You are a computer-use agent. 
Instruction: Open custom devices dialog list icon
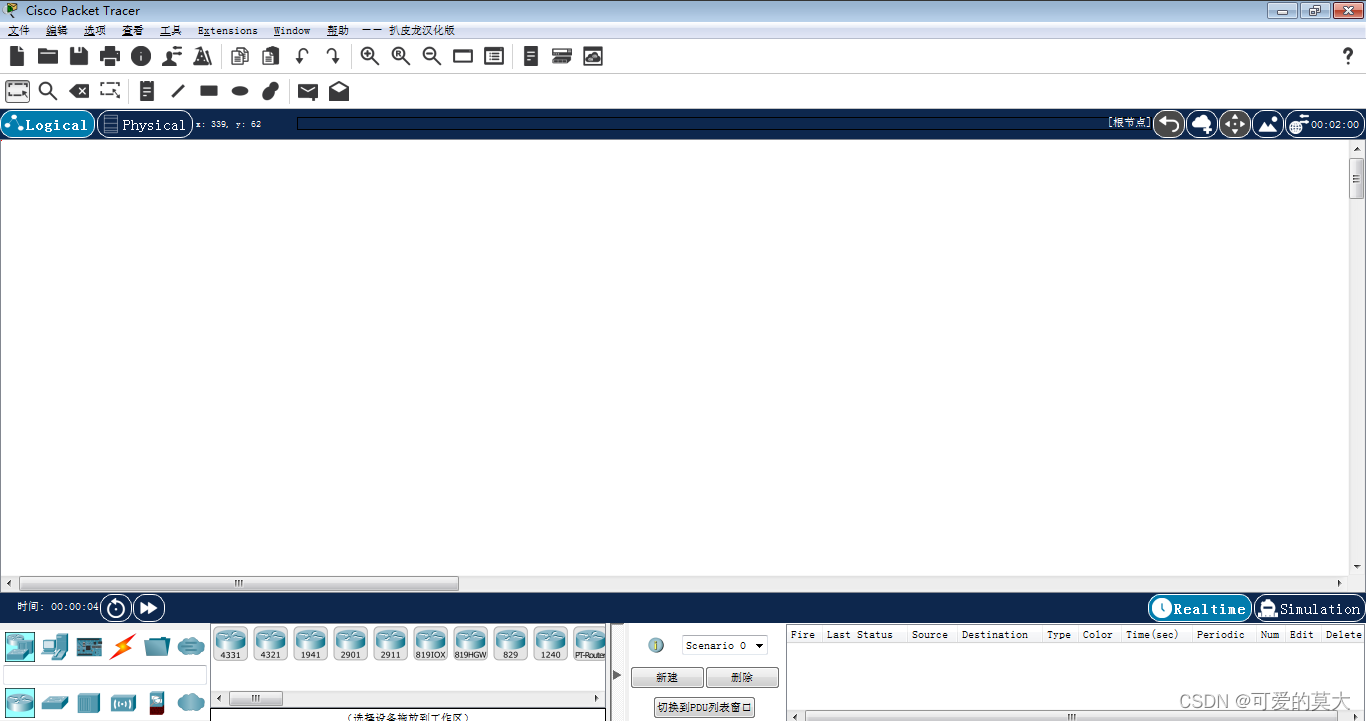[x=494, y=56]
